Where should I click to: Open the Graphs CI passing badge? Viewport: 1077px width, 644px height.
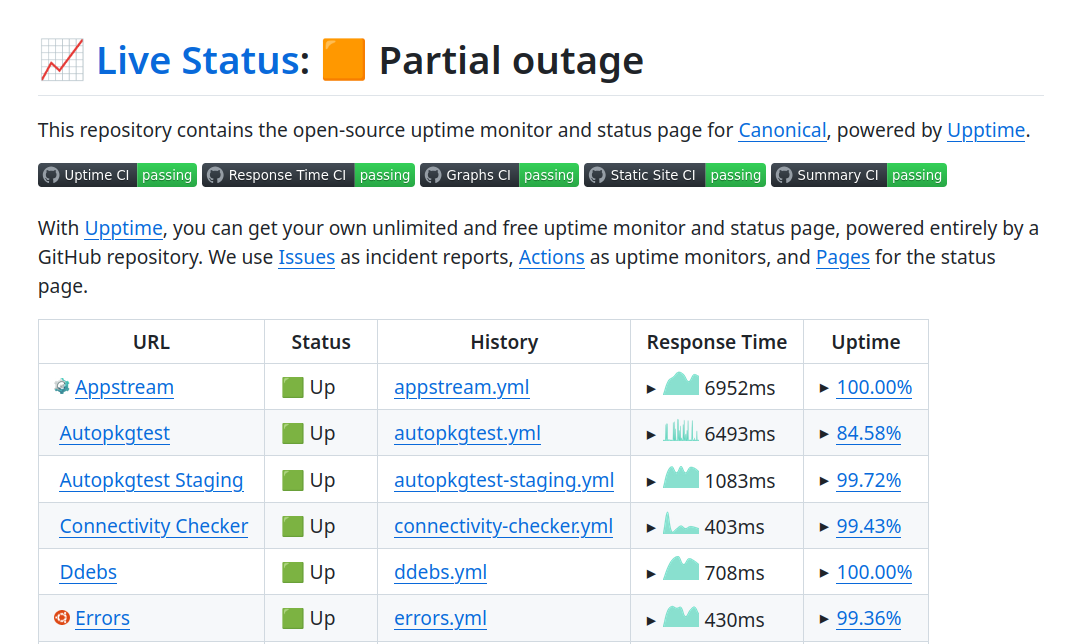pyautogui.click(x=499, y=175)
